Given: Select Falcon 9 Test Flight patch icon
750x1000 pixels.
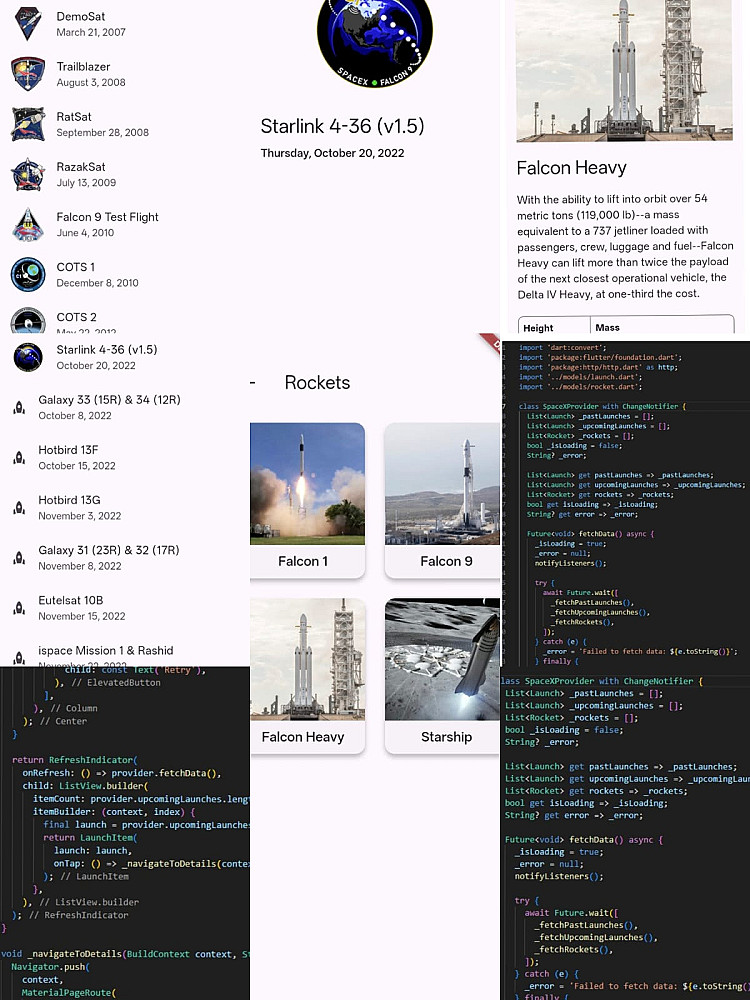Looking at the screenshot, I should coord(28,224).
